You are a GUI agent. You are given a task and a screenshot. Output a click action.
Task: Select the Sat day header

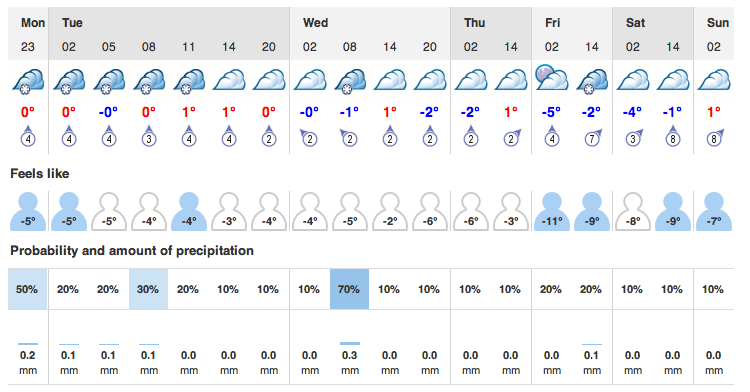(x=635, y=22)
